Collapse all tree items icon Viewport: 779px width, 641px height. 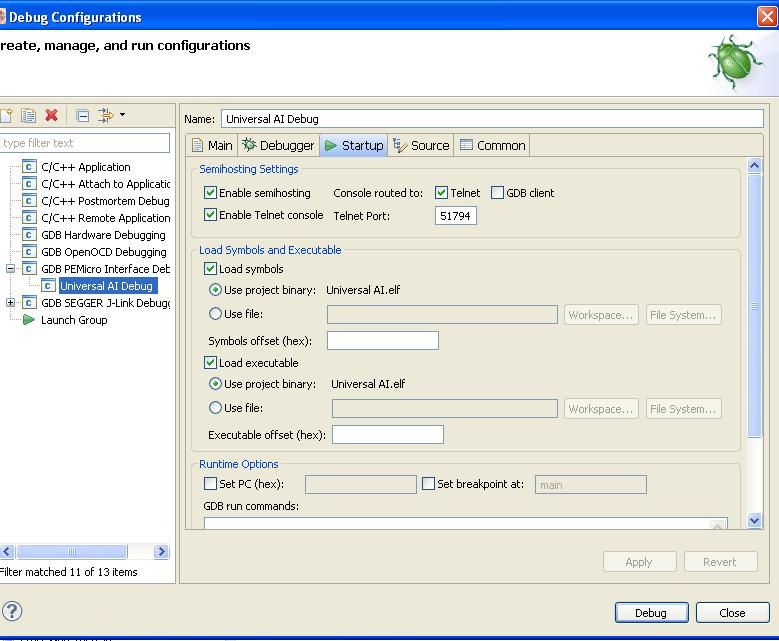pyautogui.click(x=82, y=116)
